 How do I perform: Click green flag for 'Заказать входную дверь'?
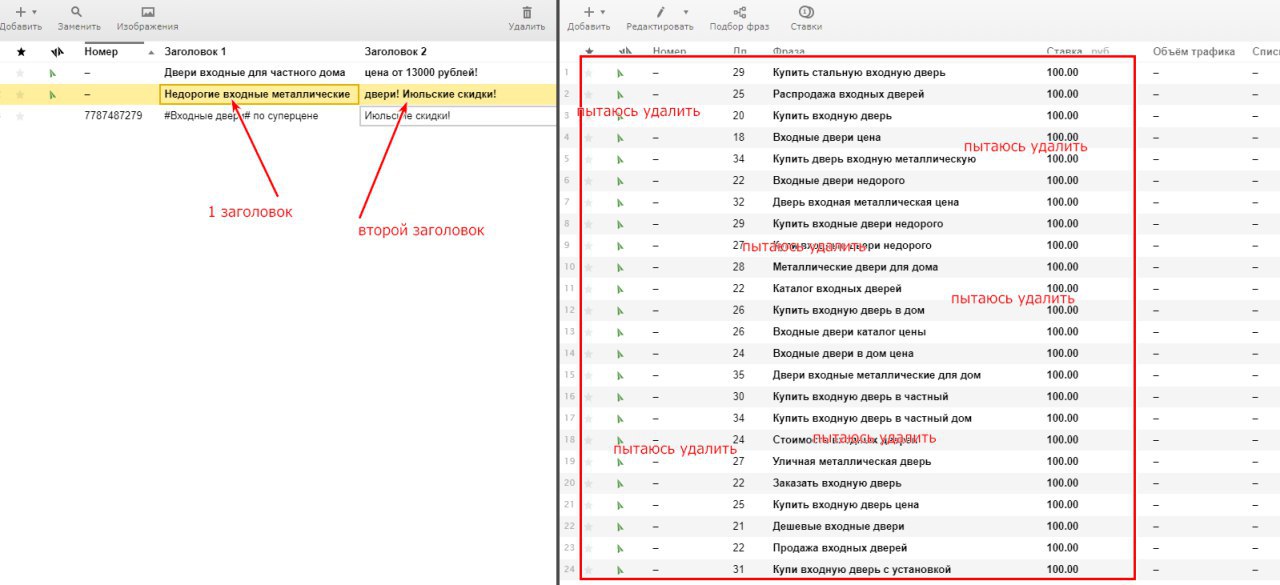[621, 484]
